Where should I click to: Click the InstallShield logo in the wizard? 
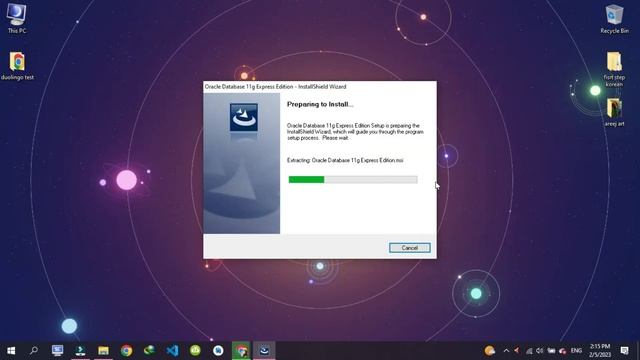(244, 117)
